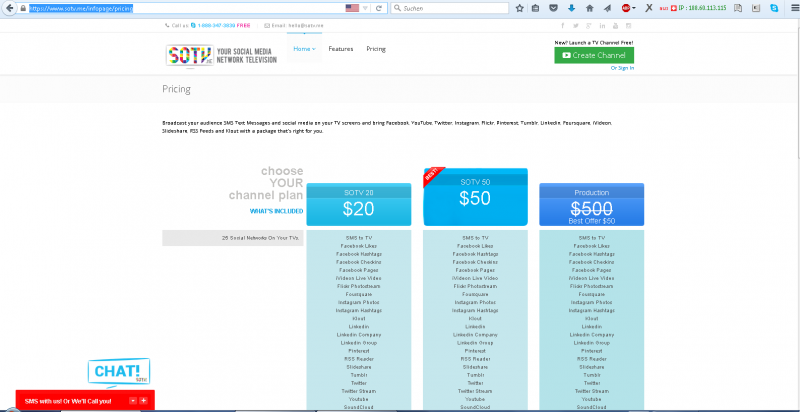Click Foursquare in Production column
This screenshot has width=800, height=412.
(592, 294)
